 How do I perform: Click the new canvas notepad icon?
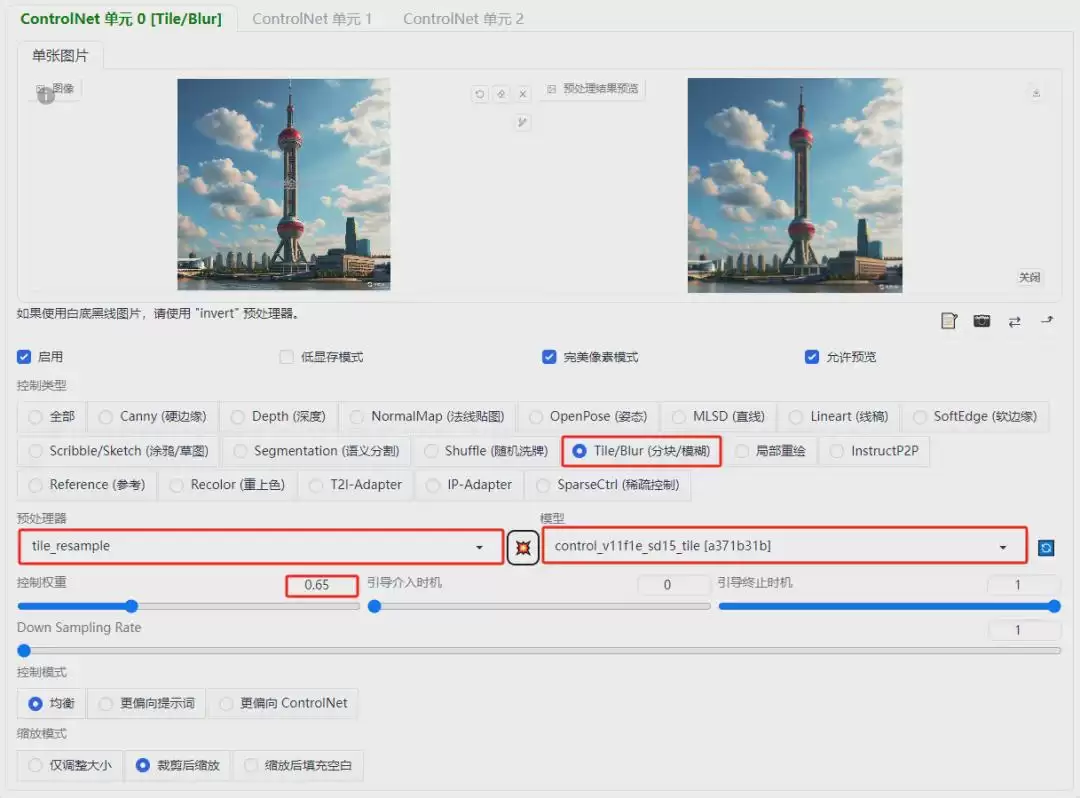(x=948, y=321)
